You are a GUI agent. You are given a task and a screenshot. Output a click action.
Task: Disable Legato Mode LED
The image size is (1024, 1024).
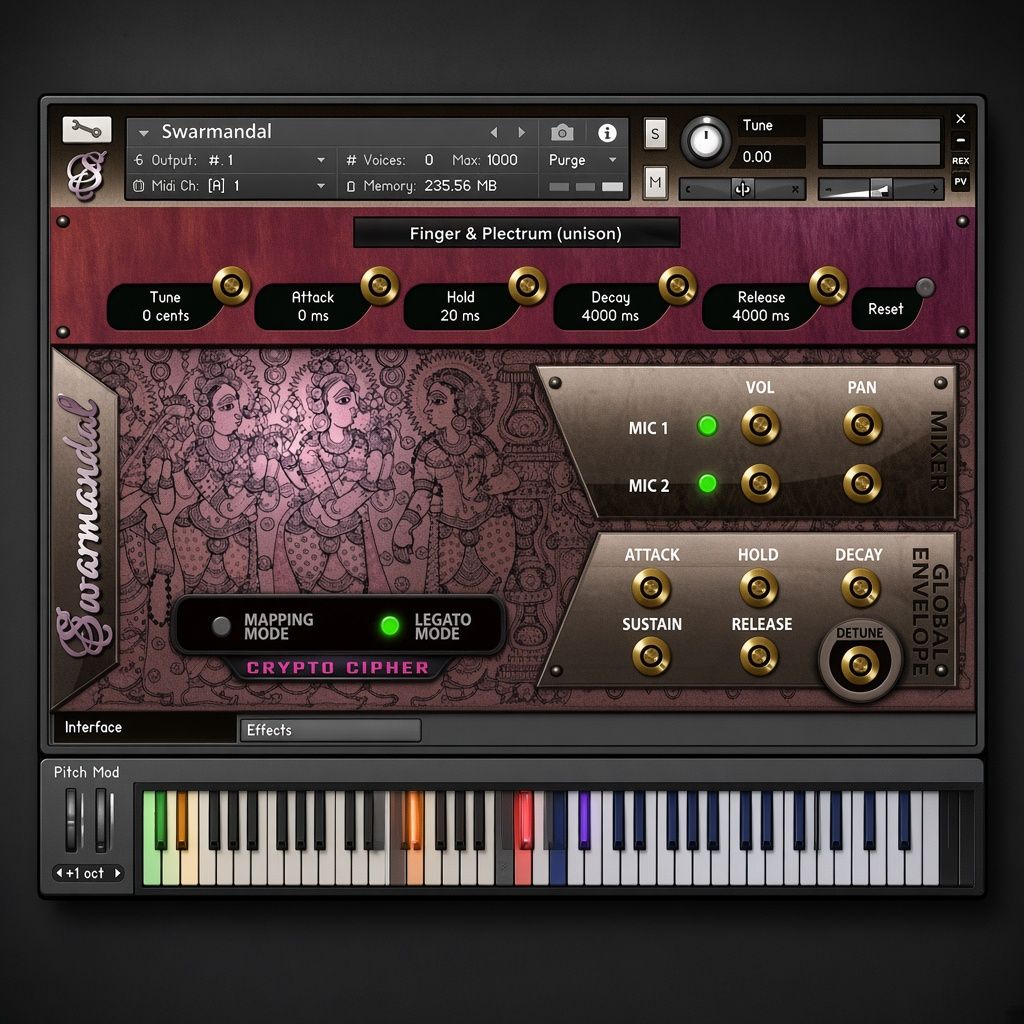(390, 626)
